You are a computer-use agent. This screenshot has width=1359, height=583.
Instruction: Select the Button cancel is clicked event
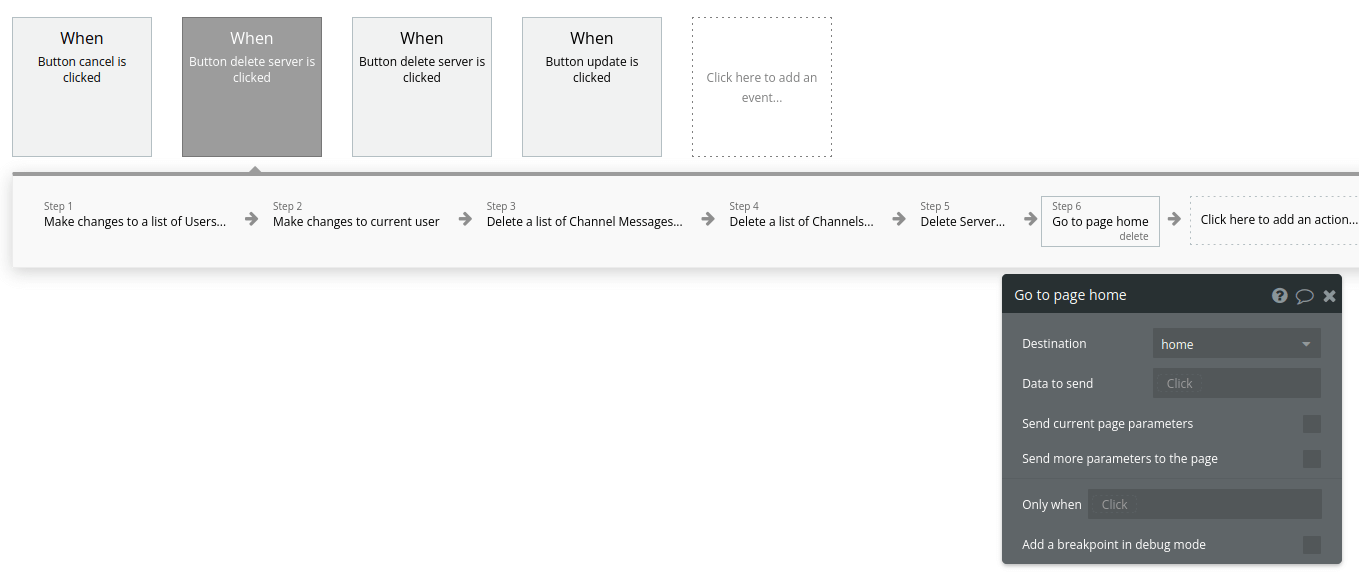pyautogui.click(x=82, y=87)
